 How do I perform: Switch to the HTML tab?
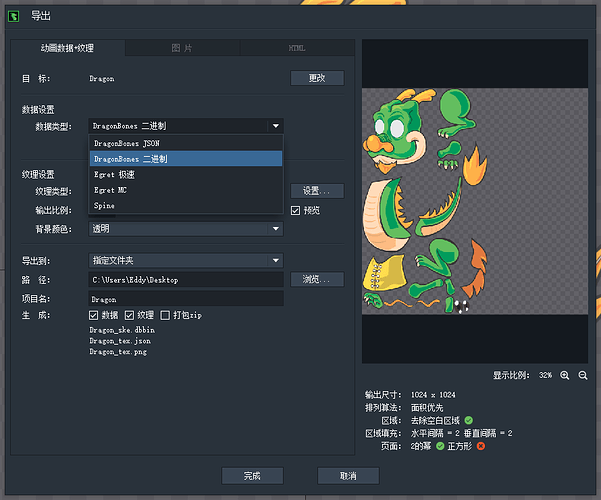297,48
